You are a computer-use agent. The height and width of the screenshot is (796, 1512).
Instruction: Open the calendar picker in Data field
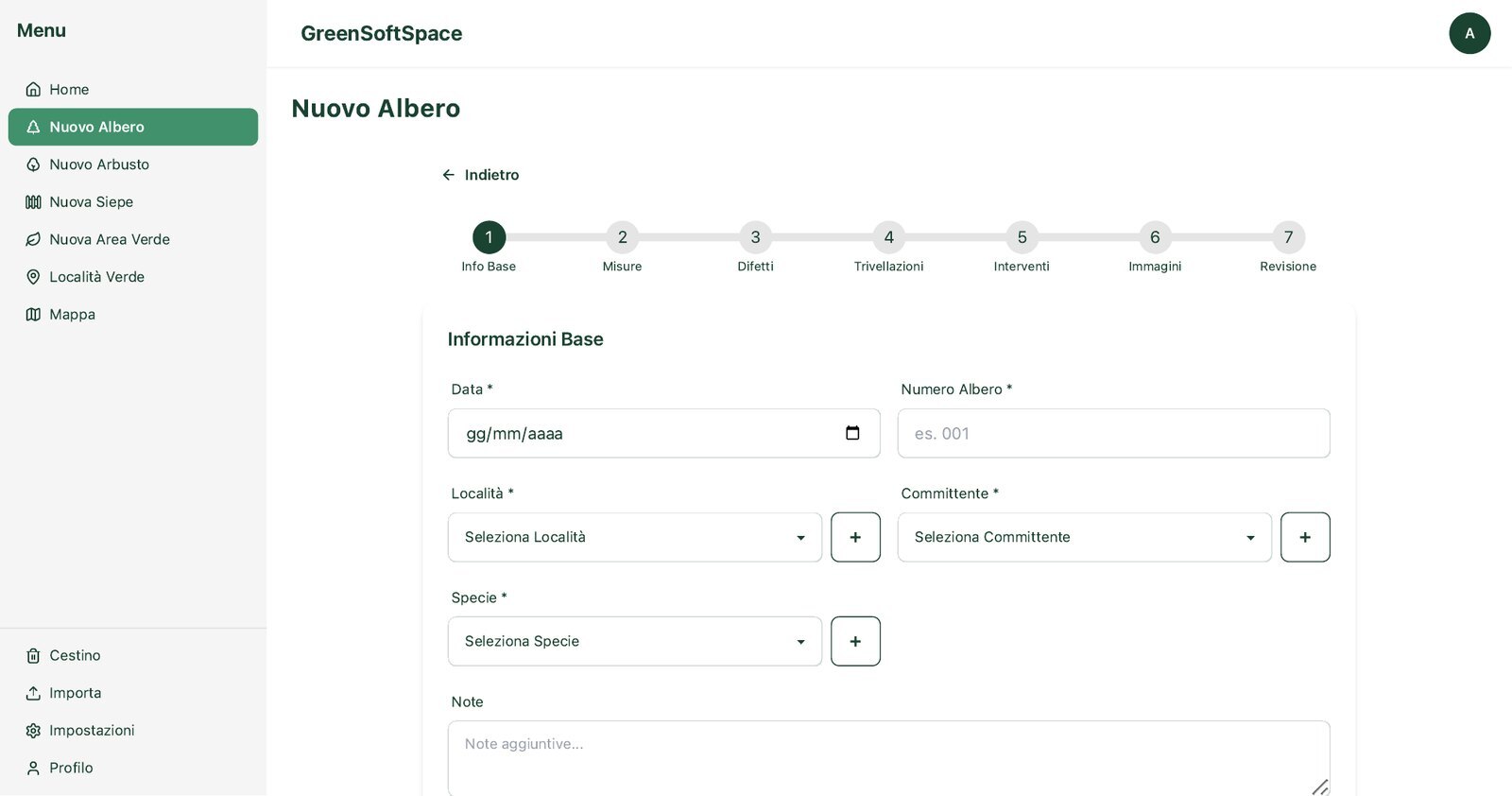[x=852, y=433]
